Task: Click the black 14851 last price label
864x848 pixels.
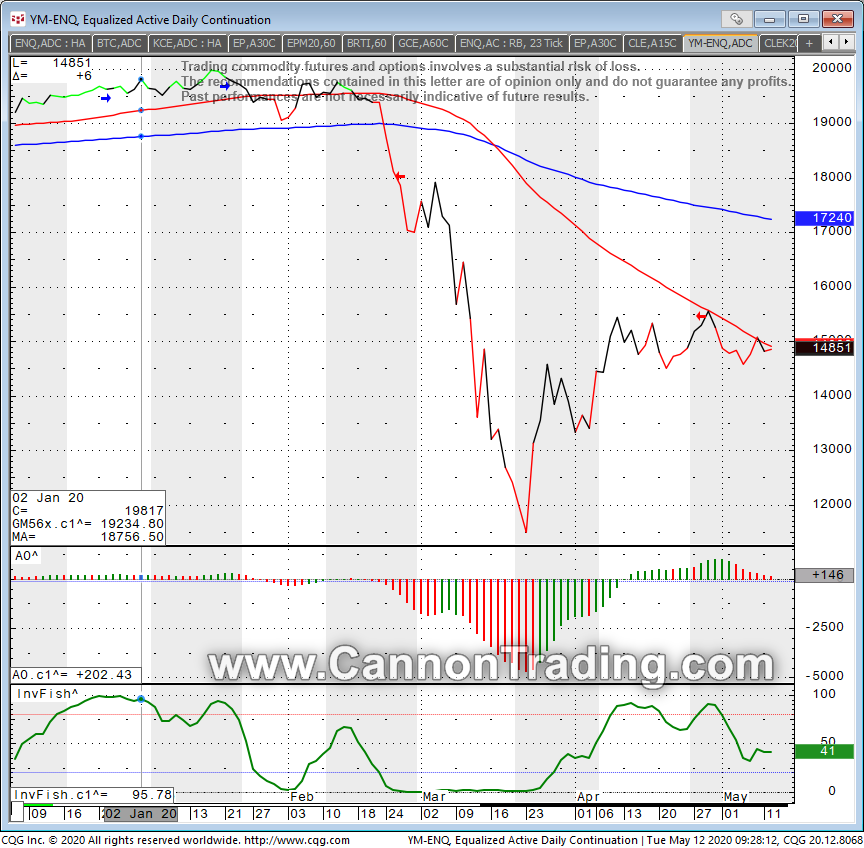Action: 825,348
